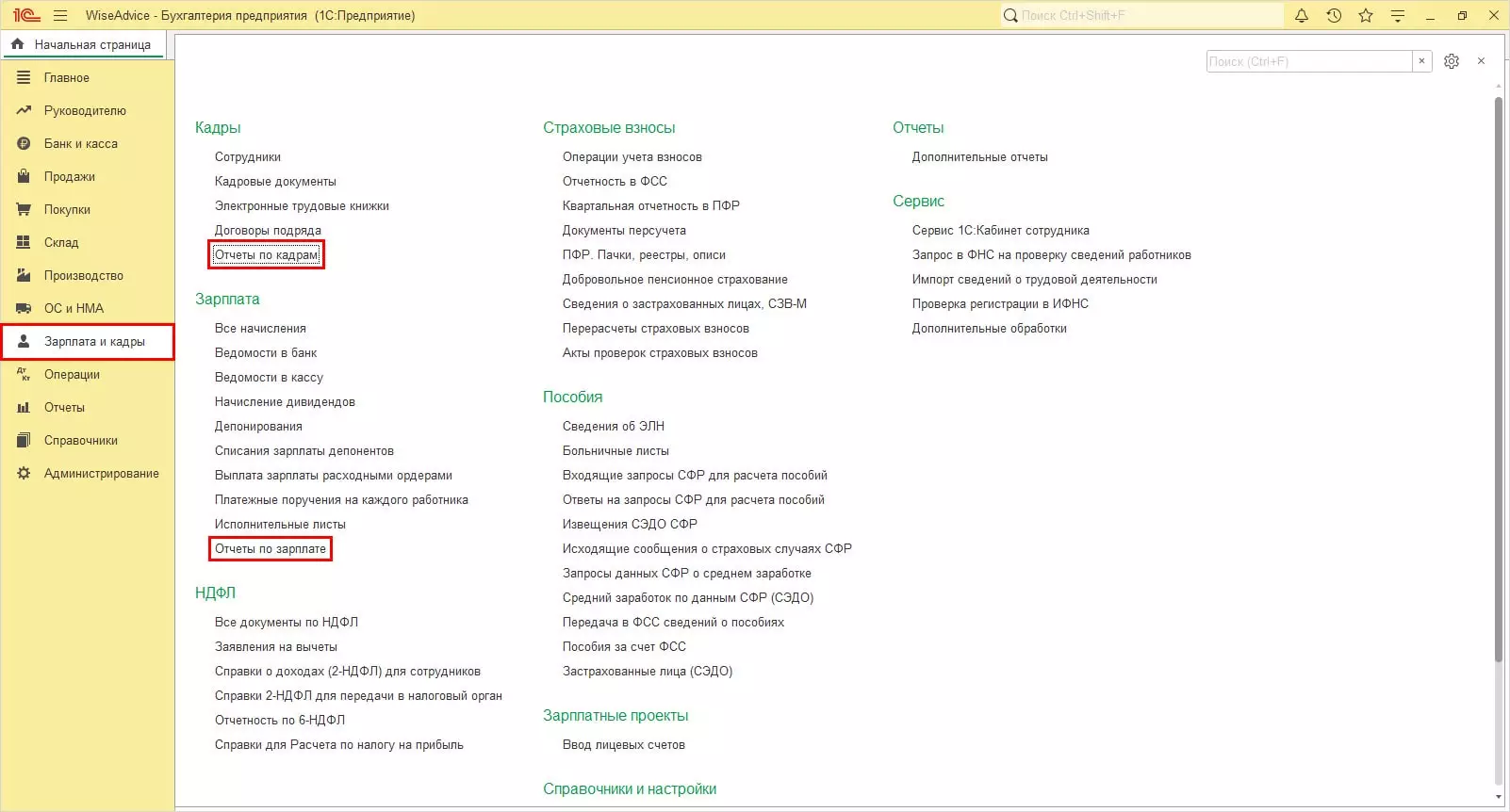
Task: Open Сотрудники list
Action: pyautogui.click(x=248, y=156)
